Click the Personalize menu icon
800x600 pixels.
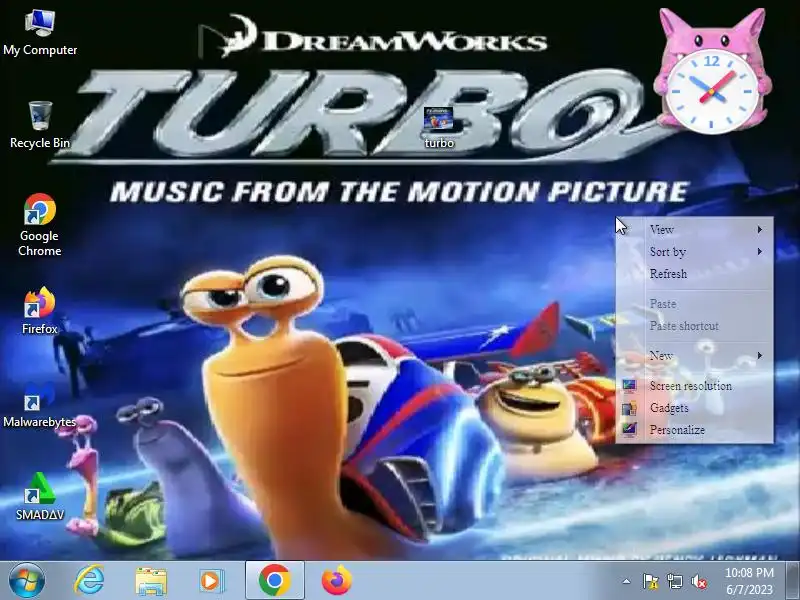pyautogui.click(x=629, y=430)
